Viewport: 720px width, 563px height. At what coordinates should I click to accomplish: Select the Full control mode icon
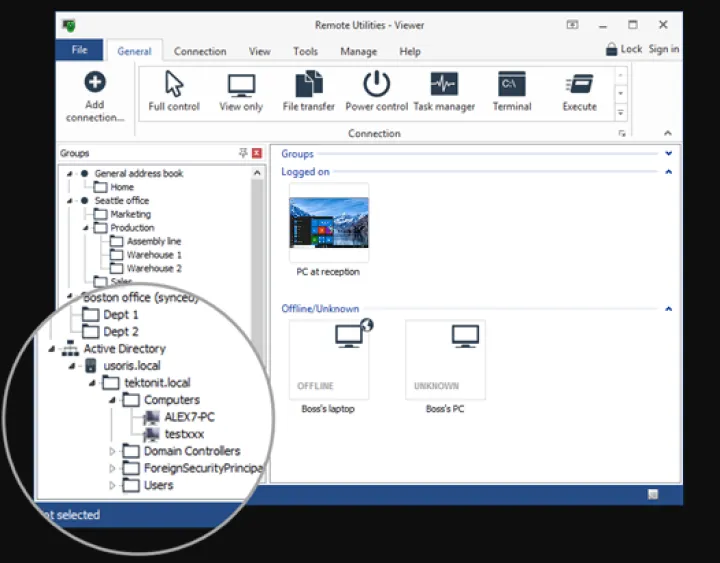point(174,85)
